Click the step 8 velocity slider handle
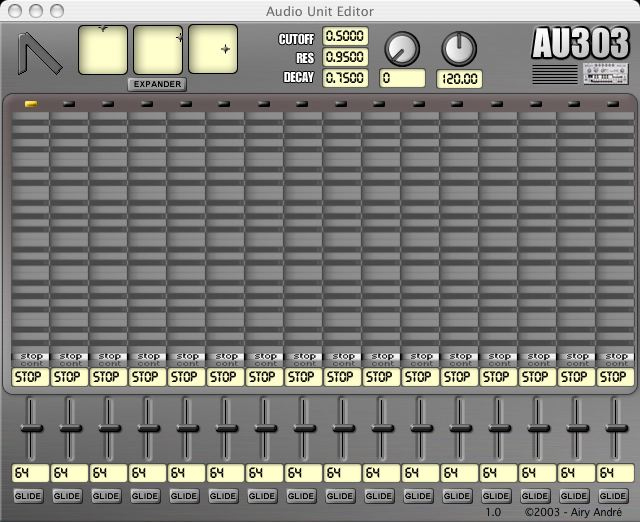The width and height of the screenshot is (640, 522). 304,428
